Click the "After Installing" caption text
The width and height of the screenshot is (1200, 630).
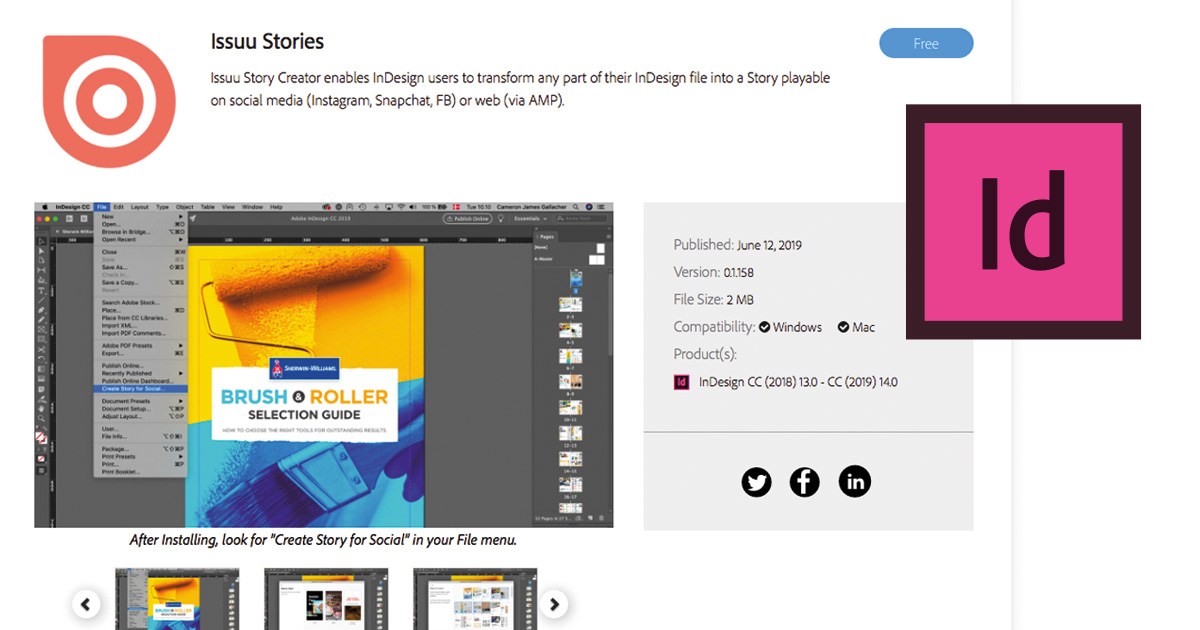coord(323,540)
